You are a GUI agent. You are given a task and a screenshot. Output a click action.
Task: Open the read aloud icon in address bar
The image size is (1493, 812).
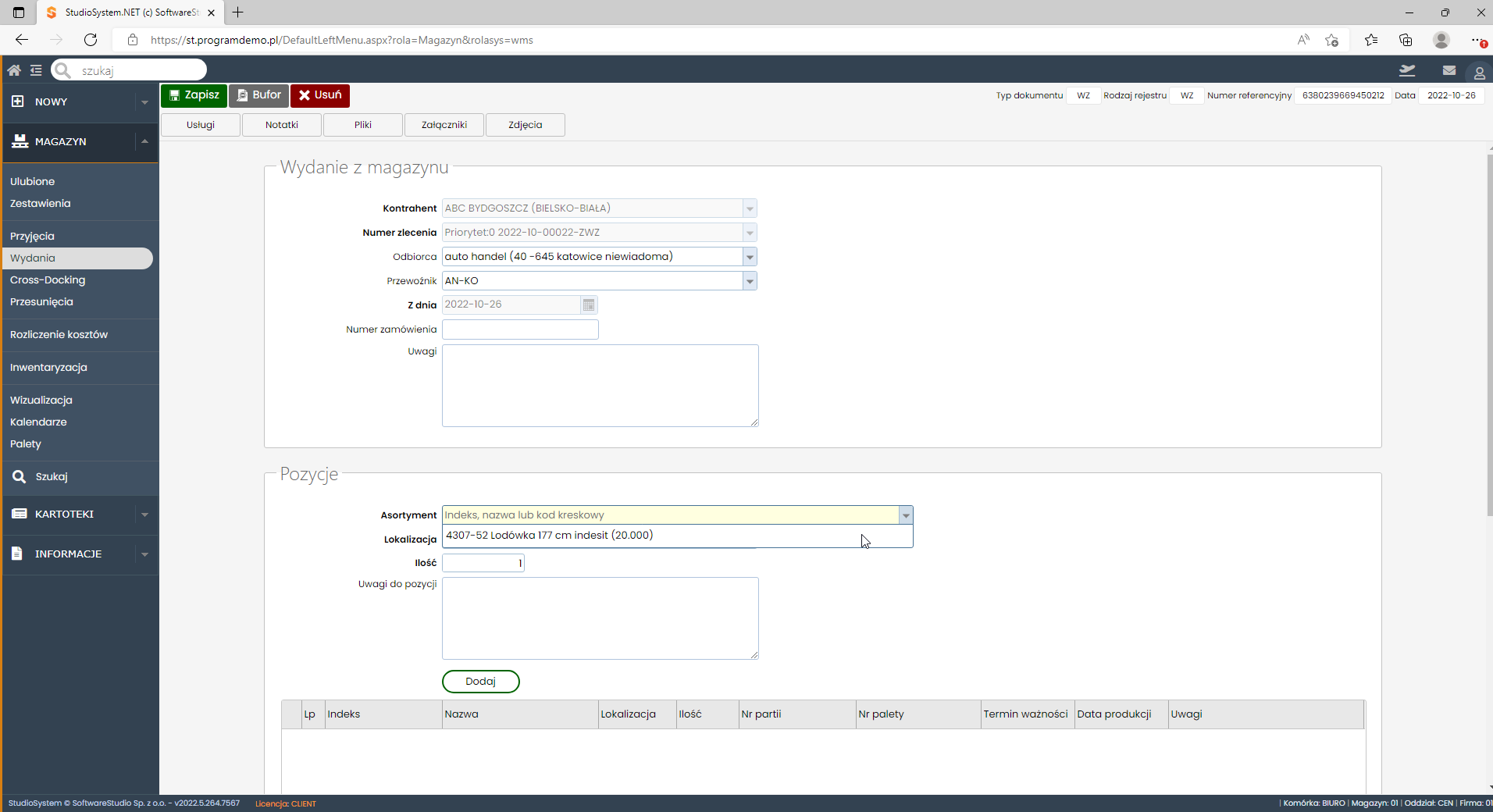1303,40
